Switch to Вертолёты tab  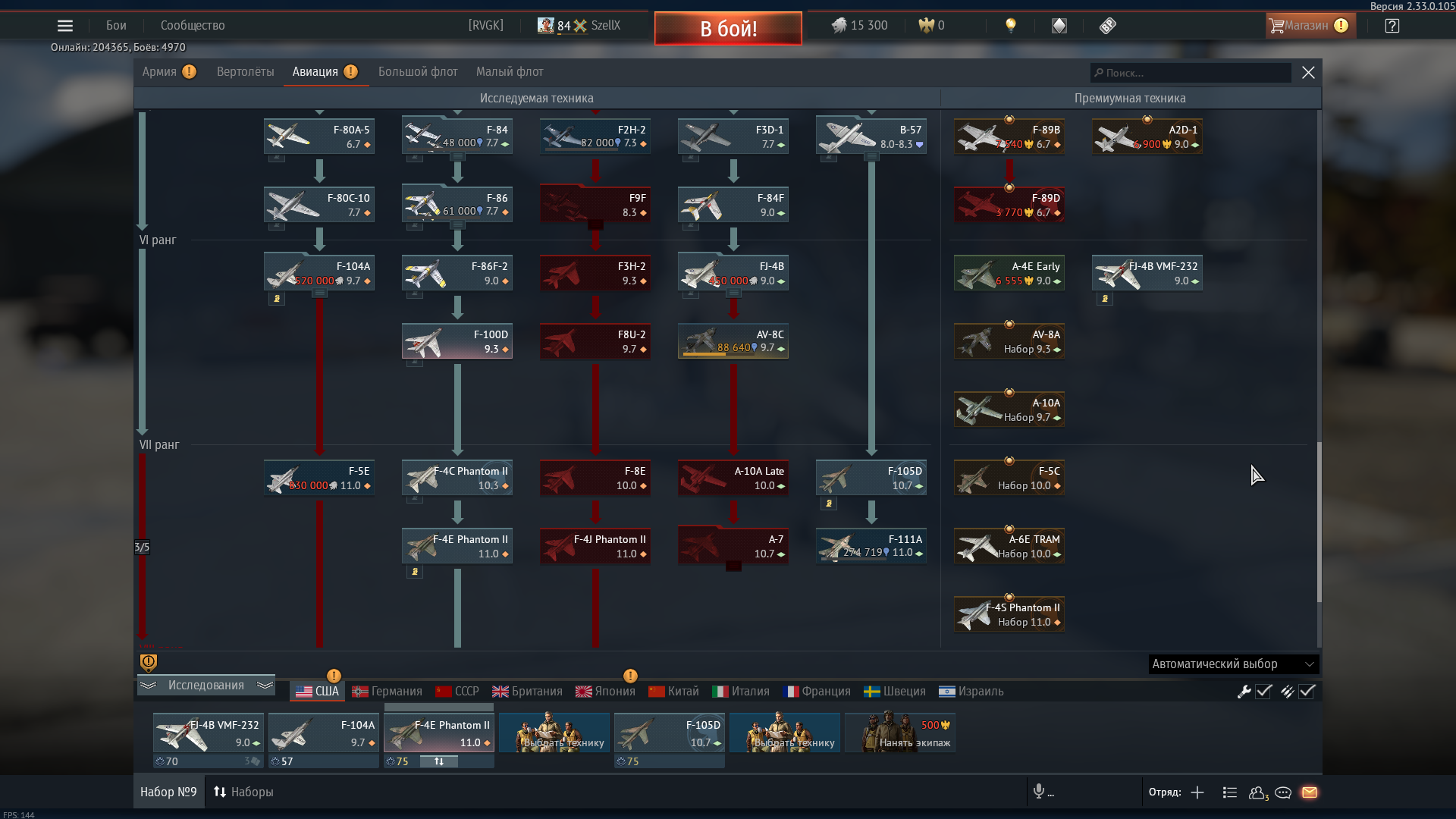coord(245,71)
